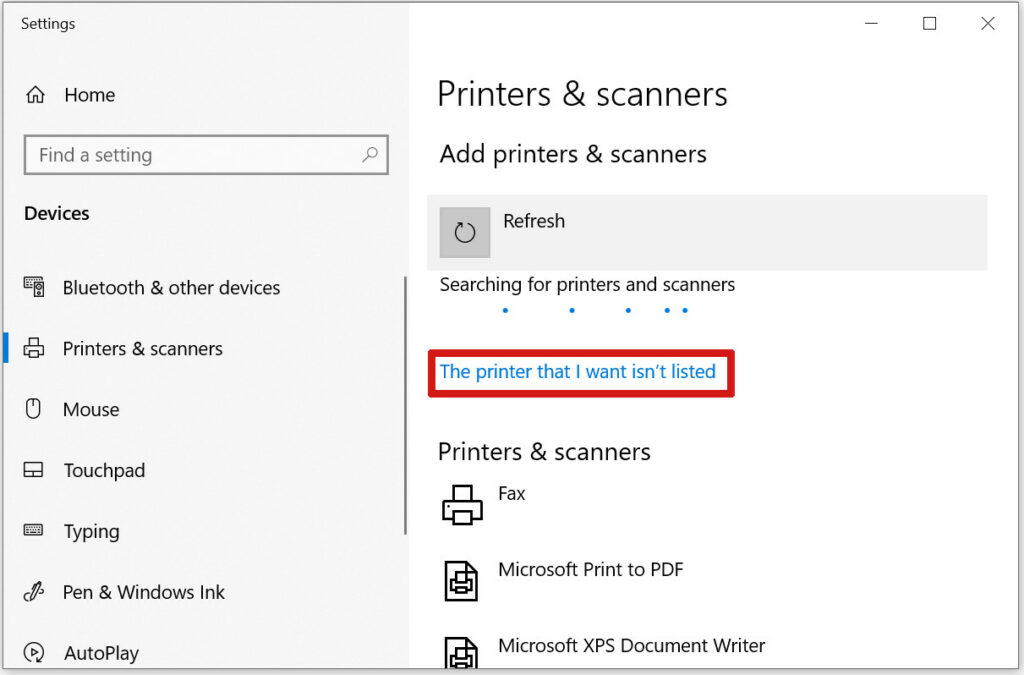The width and height of the screenshot is (1024, 675).
Task: Click the Bluetooth & other devices icon
Action: 34,287
